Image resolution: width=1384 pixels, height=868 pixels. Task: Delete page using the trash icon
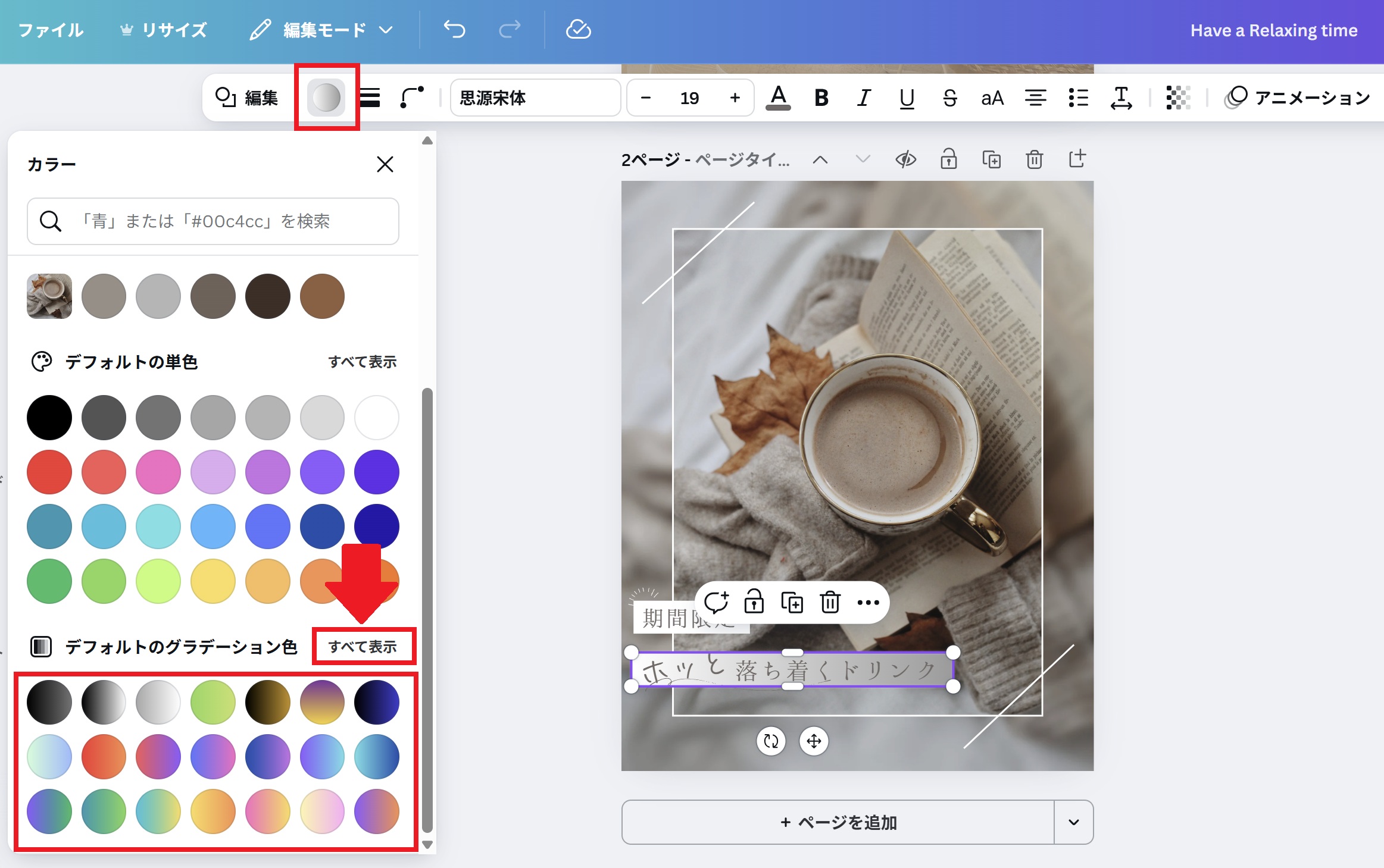1034,159
